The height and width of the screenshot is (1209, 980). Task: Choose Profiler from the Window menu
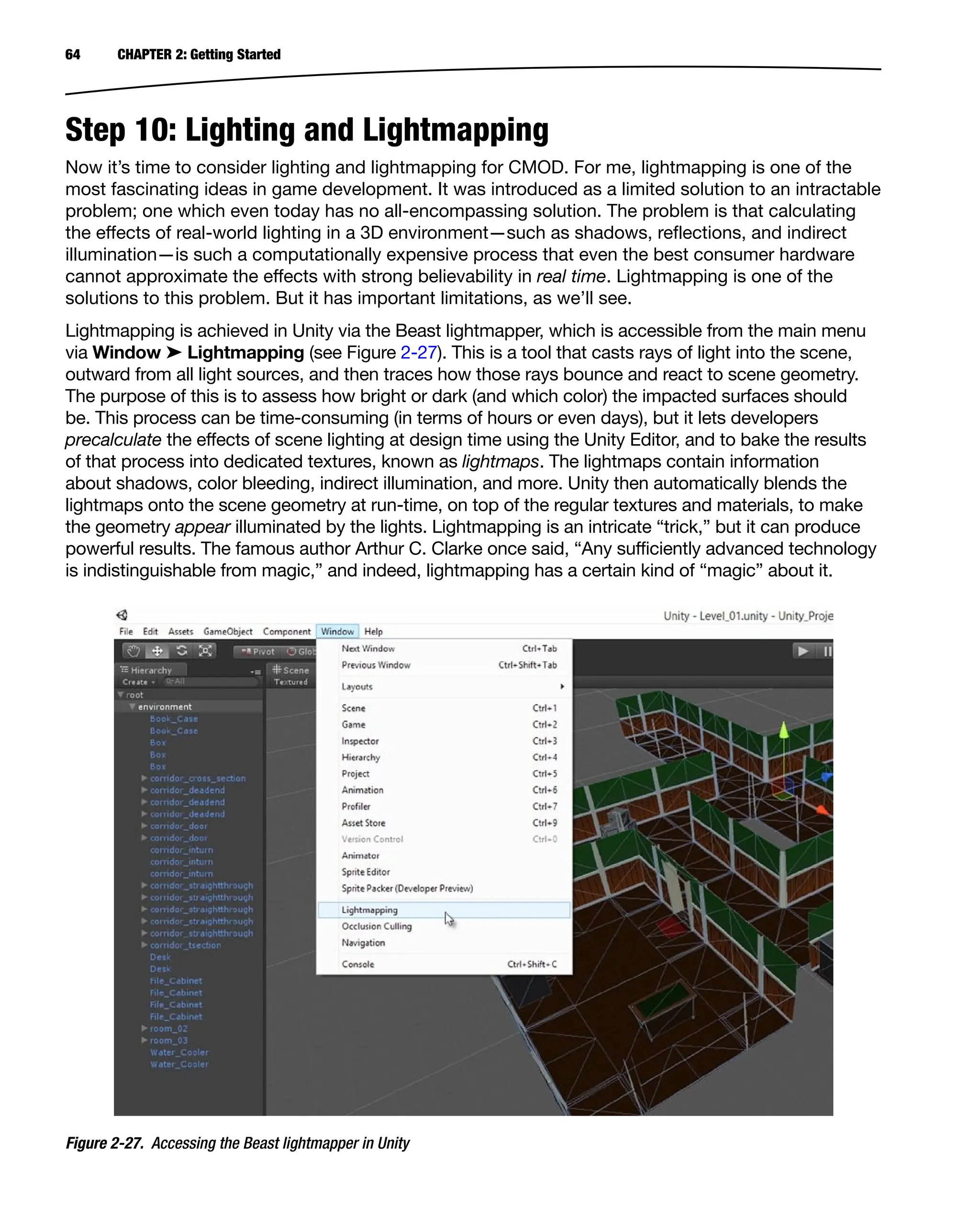click(x=444, y=806)
